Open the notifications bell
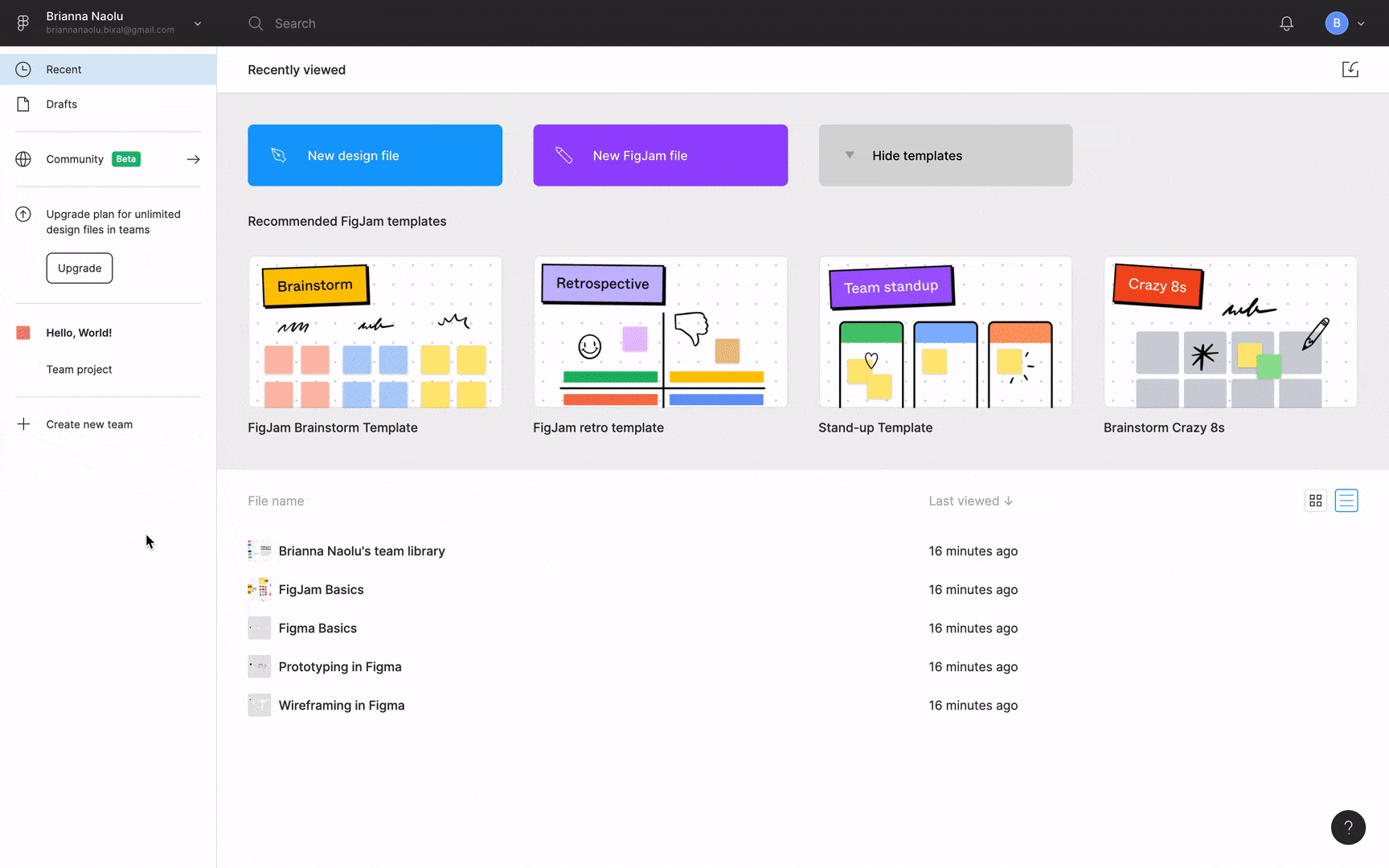The width and height of the screenshot is (1389, 868). tap(1287, 23)
